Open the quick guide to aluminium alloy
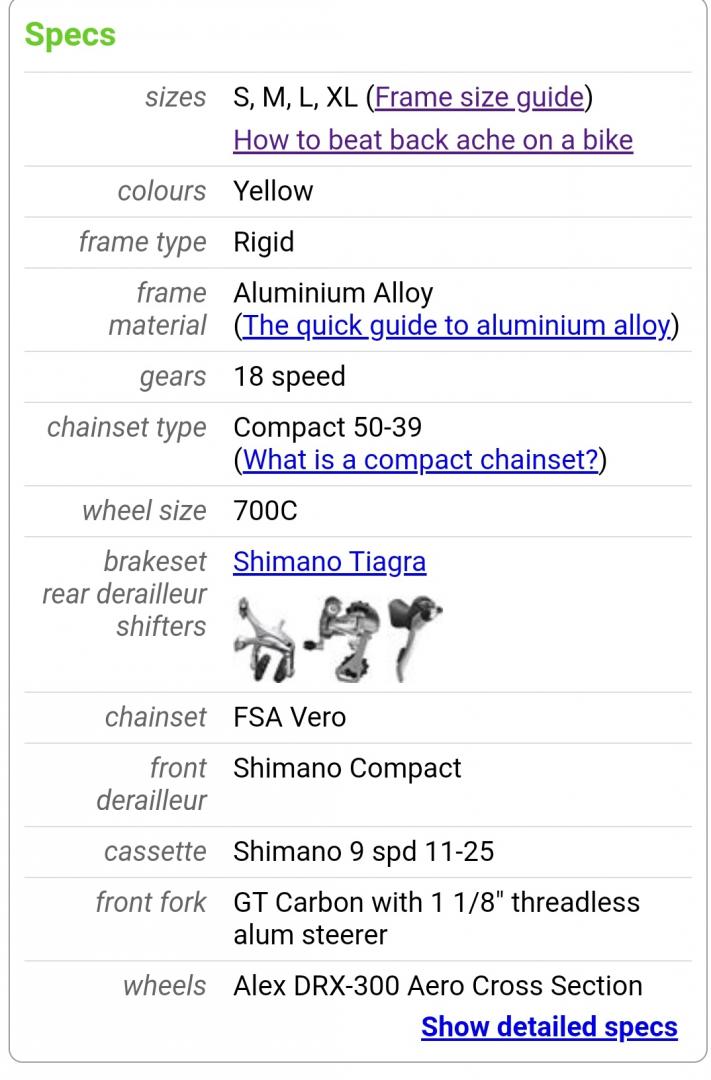 point(456,325)
